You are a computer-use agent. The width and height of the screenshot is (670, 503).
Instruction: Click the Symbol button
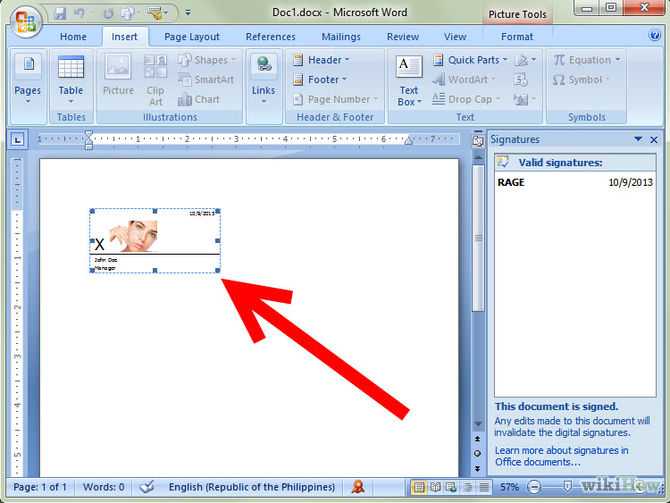coord(580,79)
